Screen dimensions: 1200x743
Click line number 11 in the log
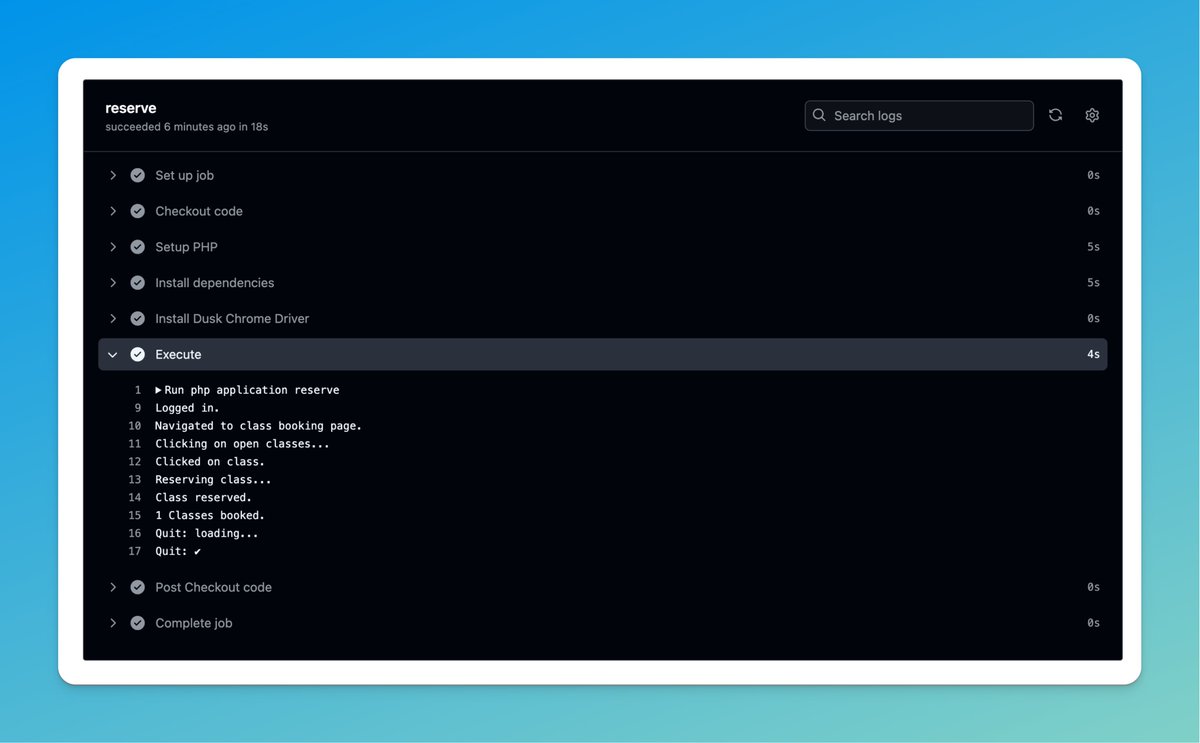point(135,444)
